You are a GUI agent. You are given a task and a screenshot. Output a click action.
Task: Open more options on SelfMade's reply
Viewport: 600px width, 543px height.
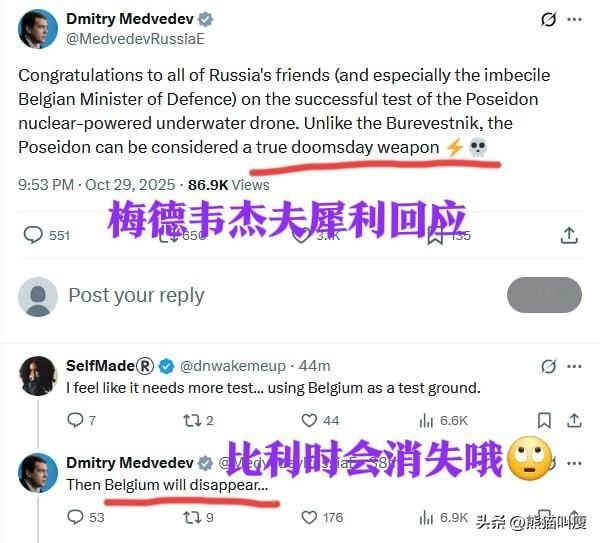[x=574, y=366]
